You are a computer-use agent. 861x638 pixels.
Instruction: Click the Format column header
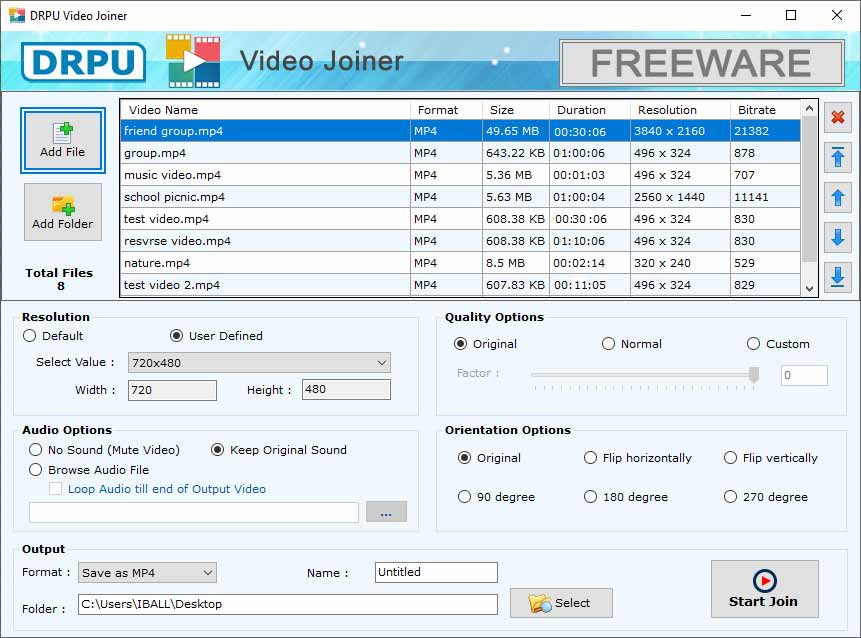tap(446, 110)
